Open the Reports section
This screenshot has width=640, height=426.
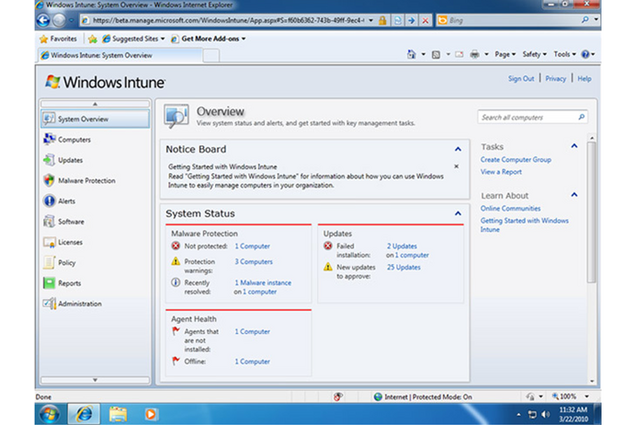tap(69, 283)
